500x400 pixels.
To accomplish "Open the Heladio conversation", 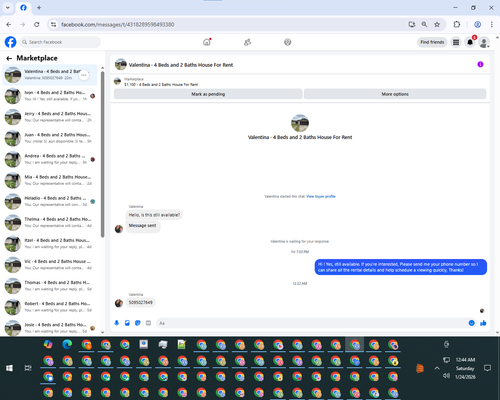I will [50, 201].
